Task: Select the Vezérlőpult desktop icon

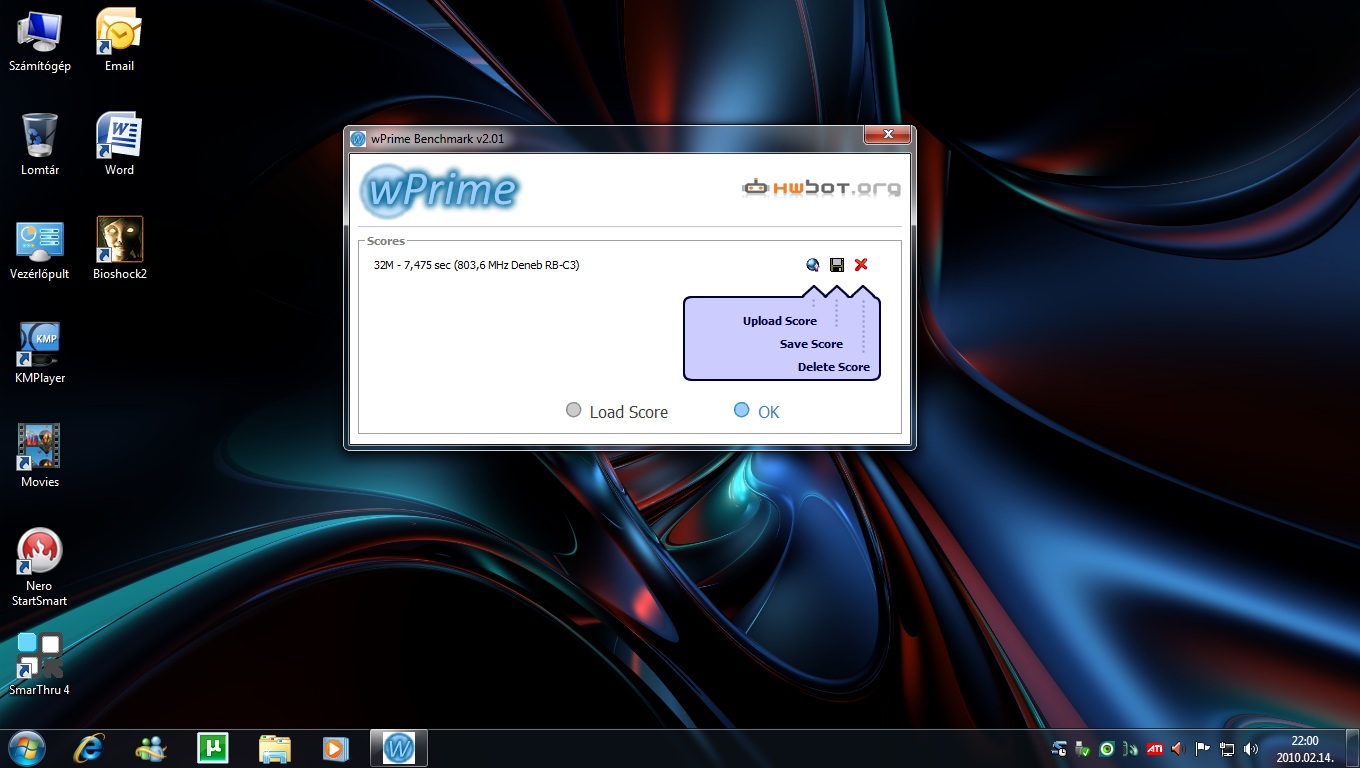Action: tap(40, 249)
